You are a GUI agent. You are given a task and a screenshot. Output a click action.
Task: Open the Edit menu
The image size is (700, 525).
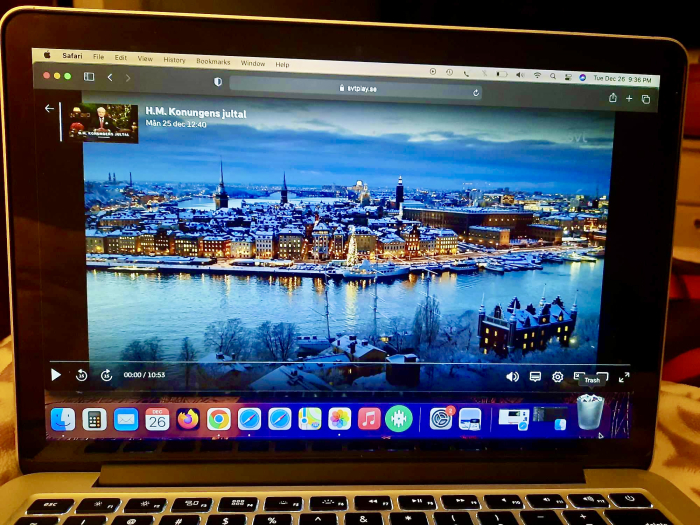point(121,58)
